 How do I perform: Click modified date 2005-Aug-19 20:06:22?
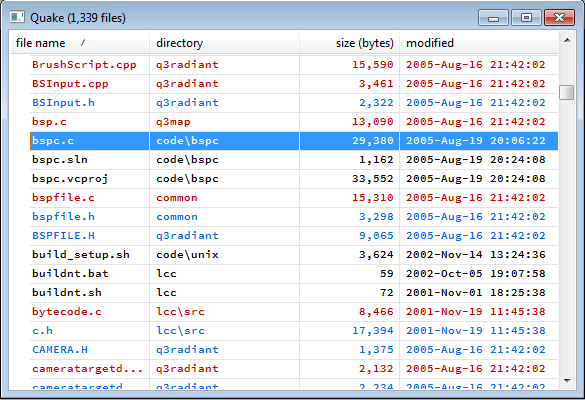click(x=476, y=141)
